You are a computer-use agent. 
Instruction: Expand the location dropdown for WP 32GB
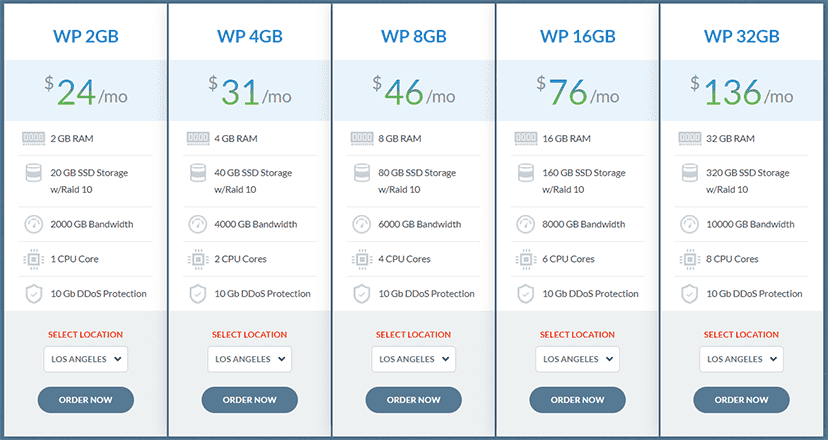(741, 359)
